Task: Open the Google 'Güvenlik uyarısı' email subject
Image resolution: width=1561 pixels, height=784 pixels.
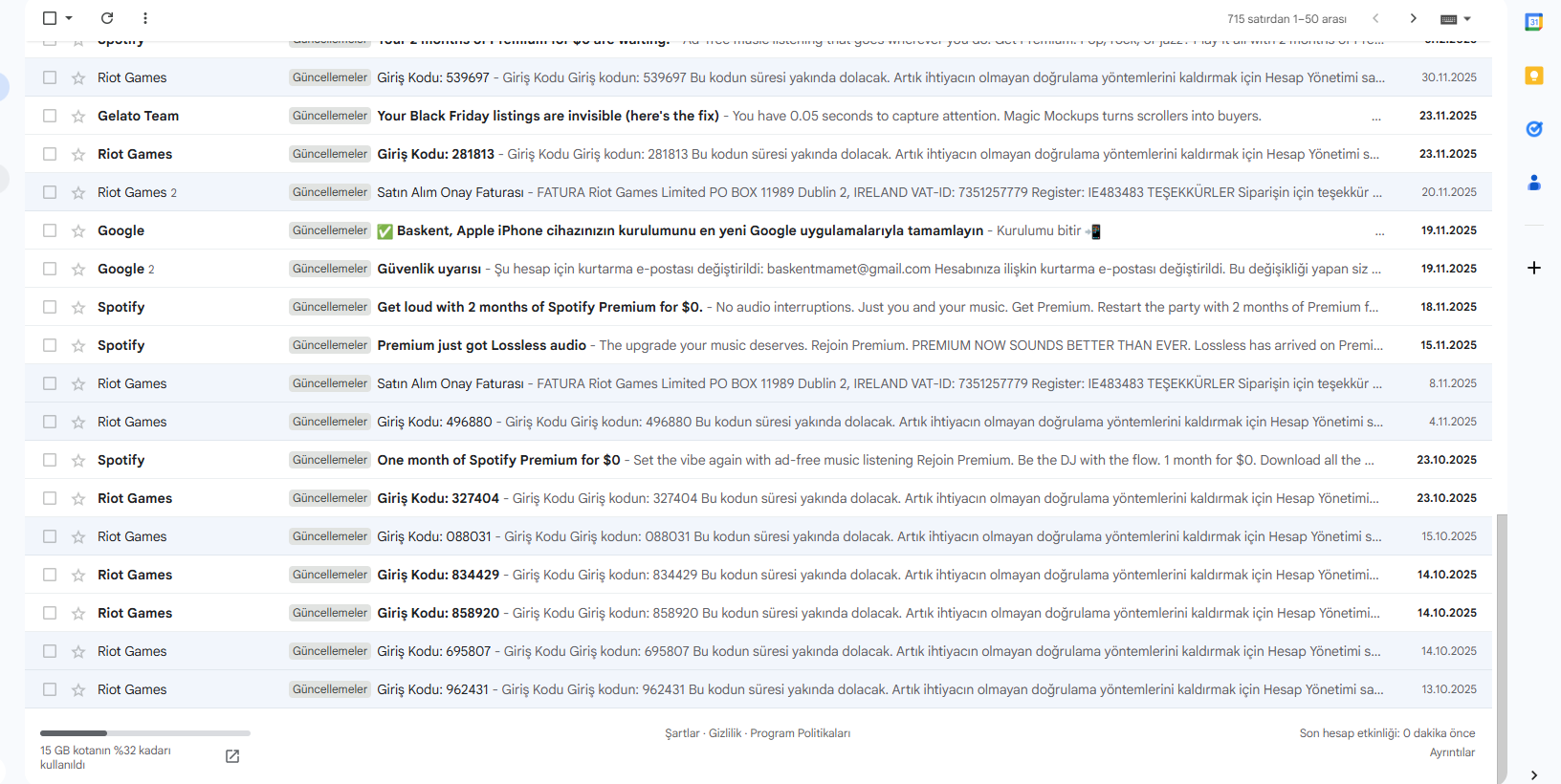Action: point(429,269)
